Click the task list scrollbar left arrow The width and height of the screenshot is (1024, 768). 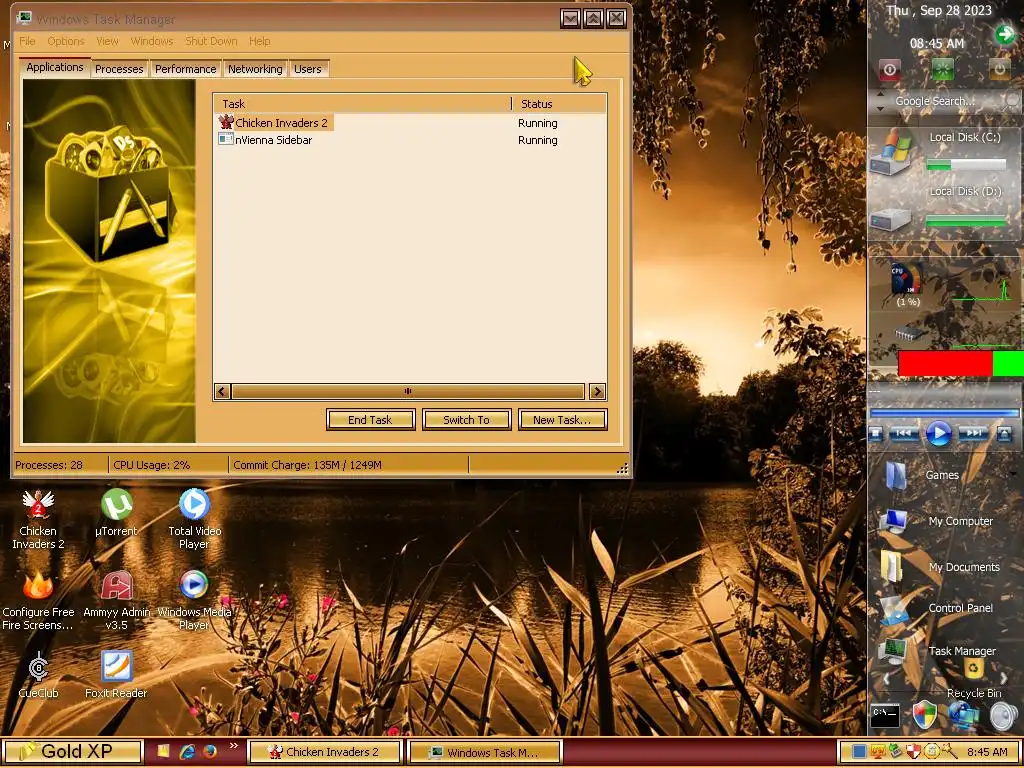(x=222, y=391)
